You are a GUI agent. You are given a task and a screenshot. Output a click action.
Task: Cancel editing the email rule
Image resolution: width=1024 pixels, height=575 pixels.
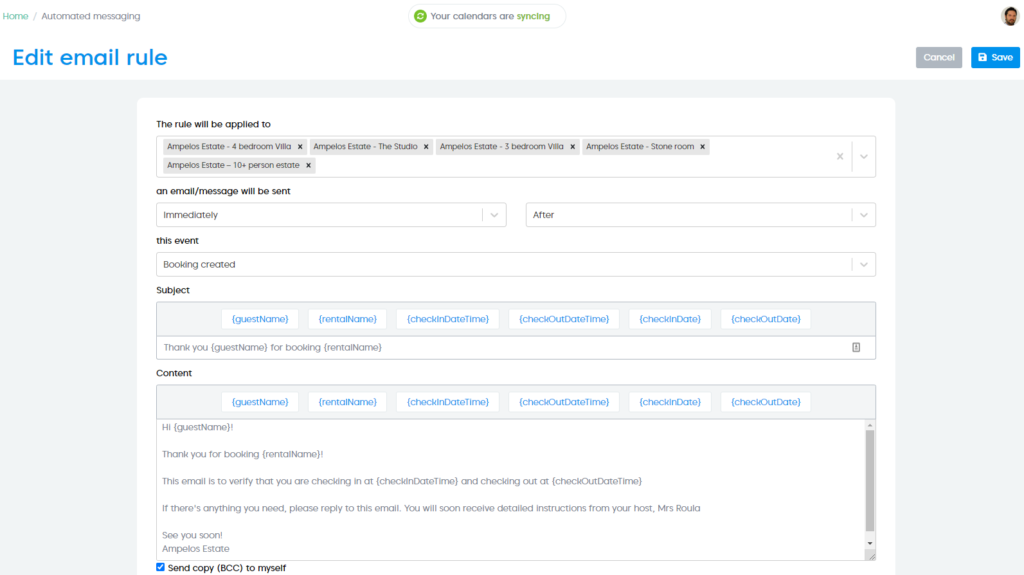938,58
